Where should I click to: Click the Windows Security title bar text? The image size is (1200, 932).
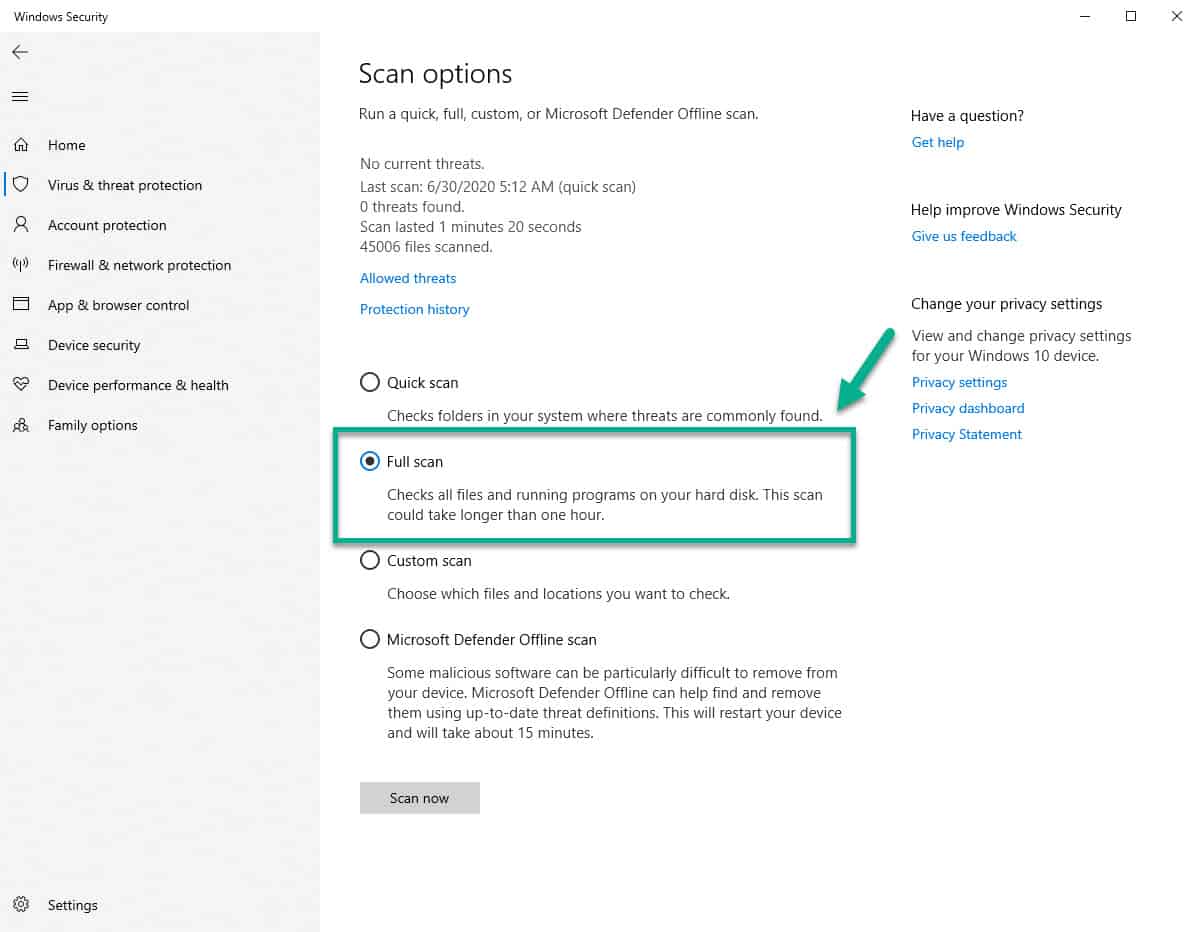(x=61, y=17)
